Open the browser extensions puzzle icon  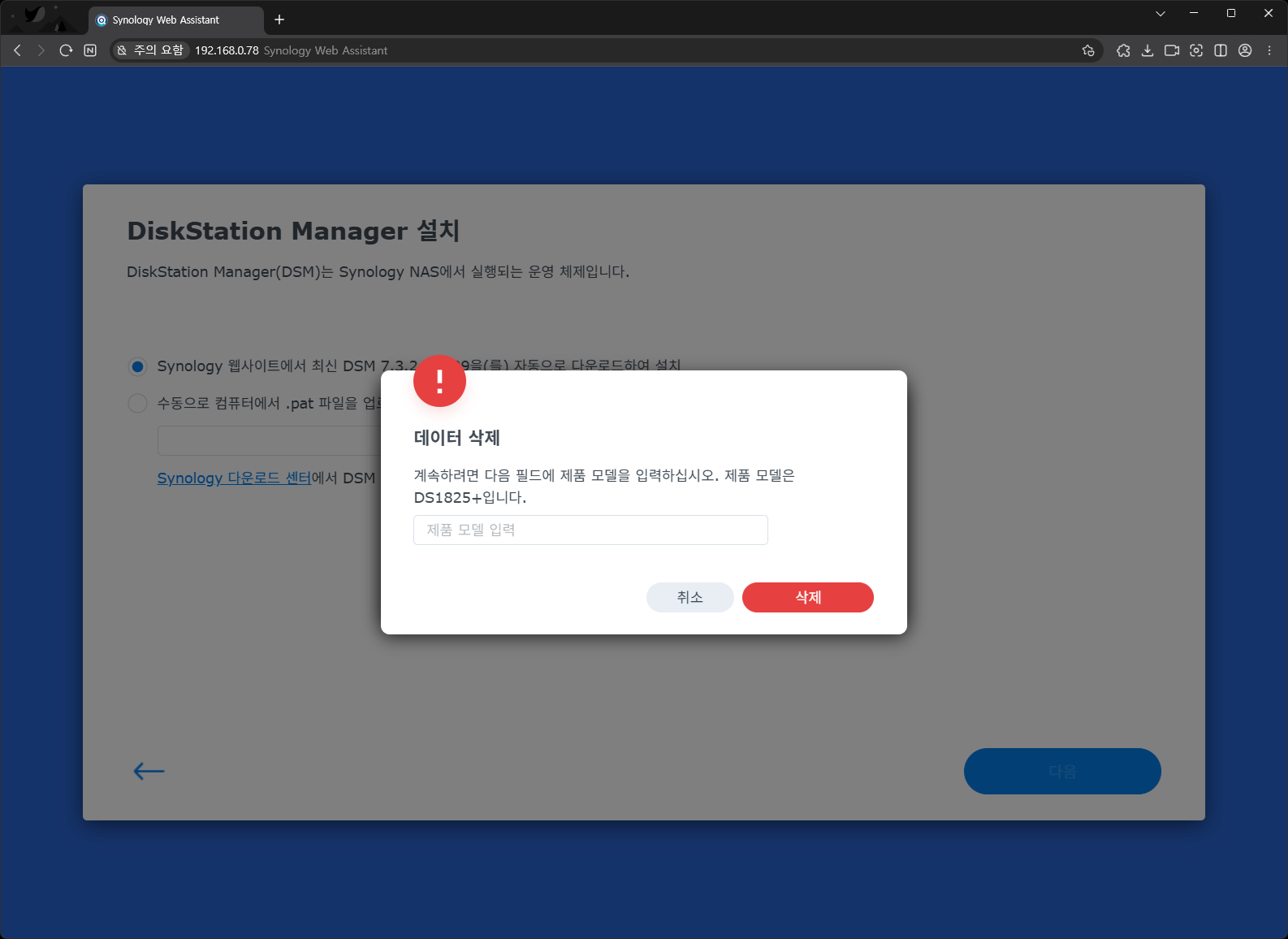tap(1123, 50)
